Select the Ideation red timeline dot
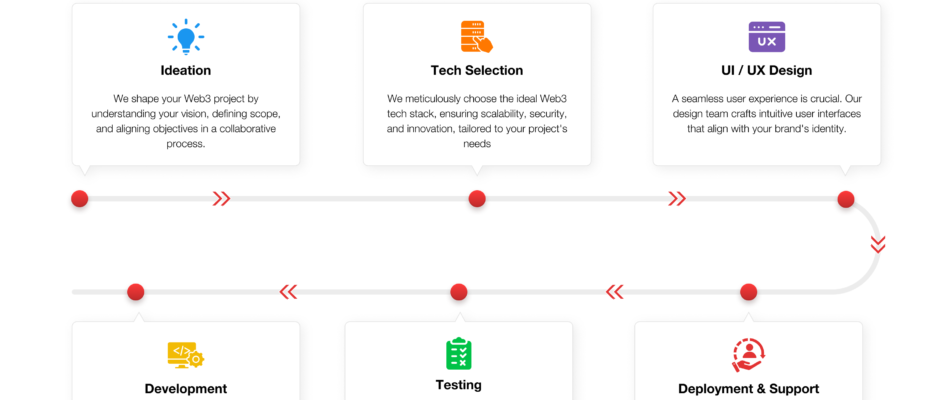The height and width of the screenshot is (400, 940). point(80,199)
